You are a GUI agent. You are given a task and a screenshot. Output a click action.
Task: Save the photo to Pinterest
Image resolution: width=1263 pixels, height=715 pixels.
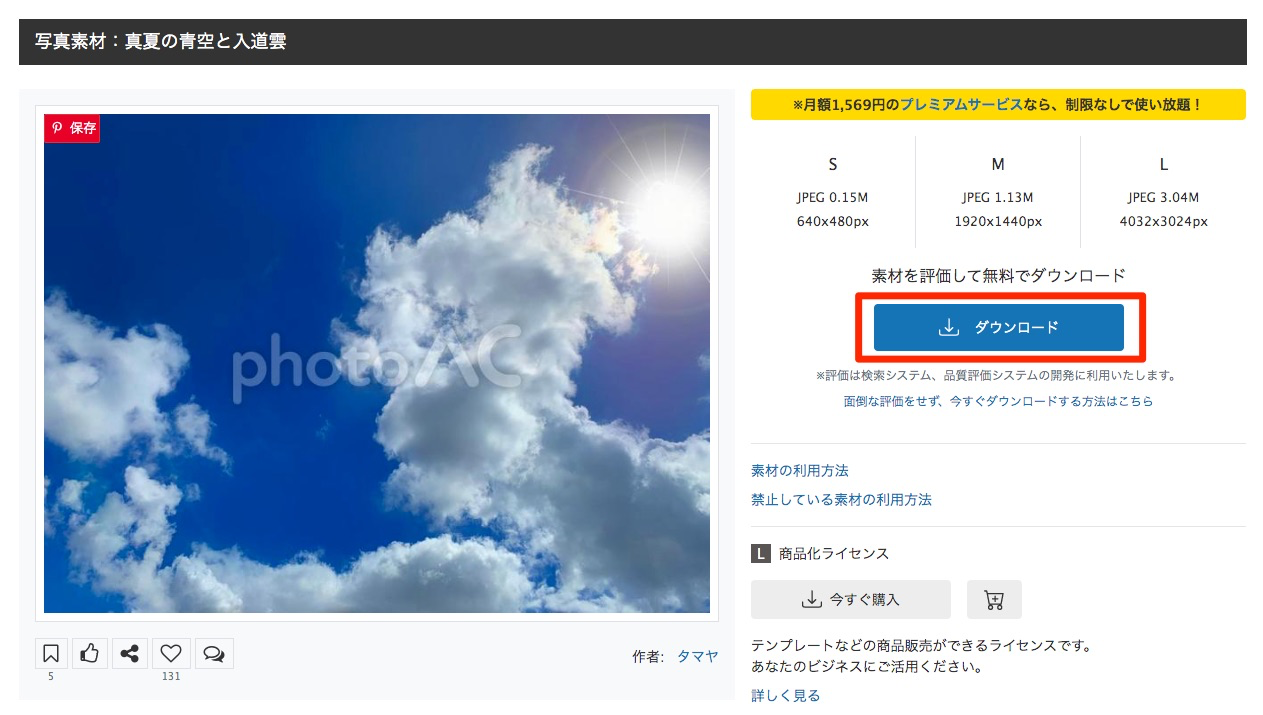71,128
